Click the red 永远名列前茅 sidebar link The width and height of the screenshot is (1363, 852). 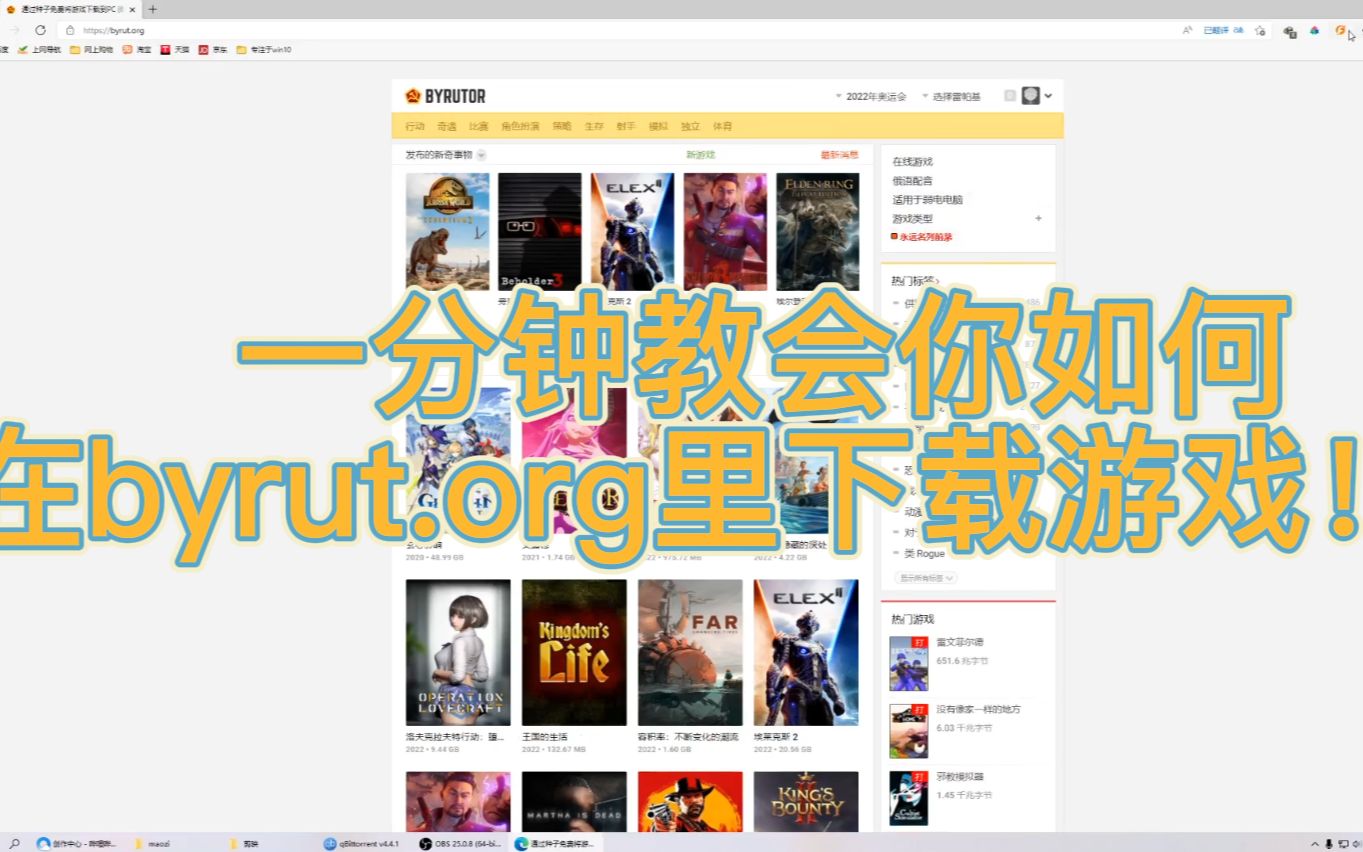[x=922, y=237]
